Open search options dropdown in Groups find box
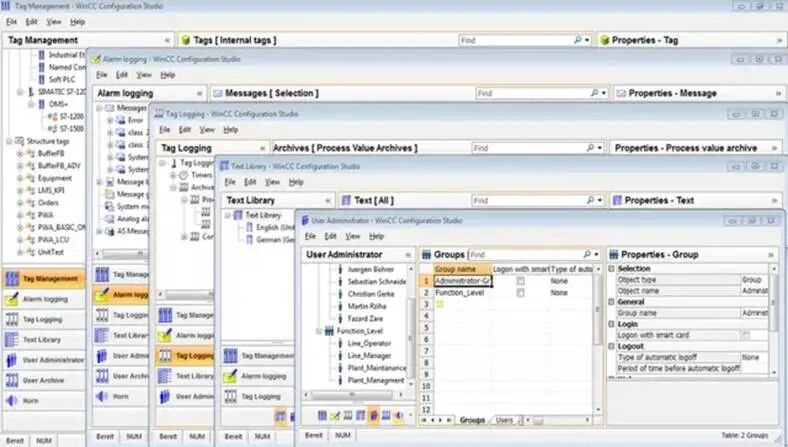The image size is (788, 447). 597,254
